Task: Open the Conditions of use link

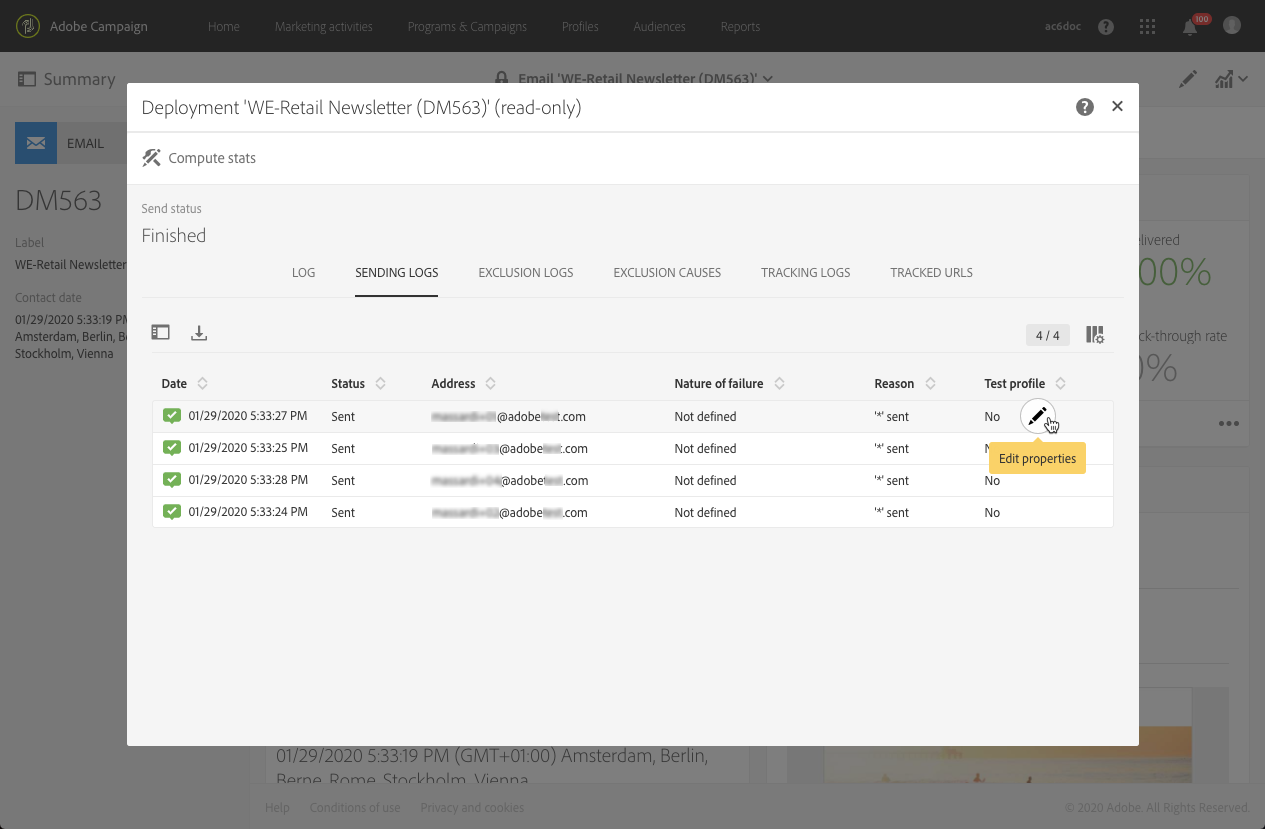Action: tap(355, 807)
